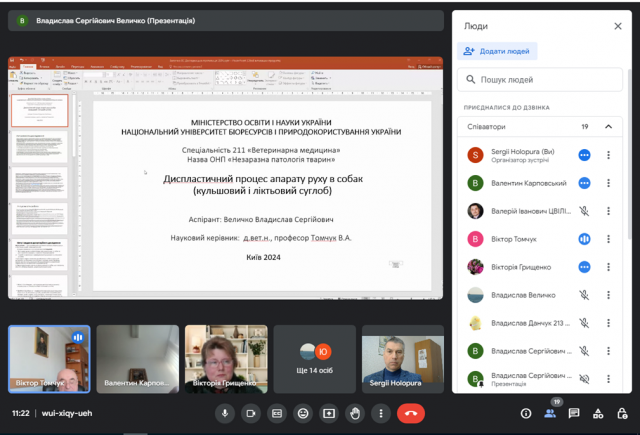Click the slide title Диспластичний процес
Screen dimensions: 640x435
tap(263, 184)
